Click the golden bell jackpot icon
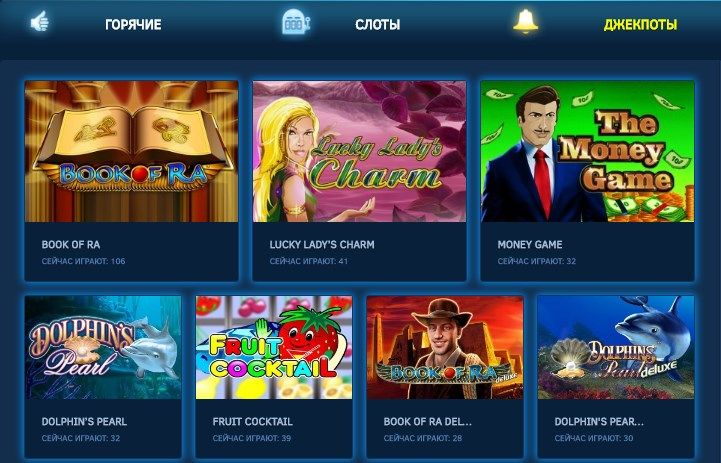The width and height of the screenshot is (721, 463). [x=525, y=21]
